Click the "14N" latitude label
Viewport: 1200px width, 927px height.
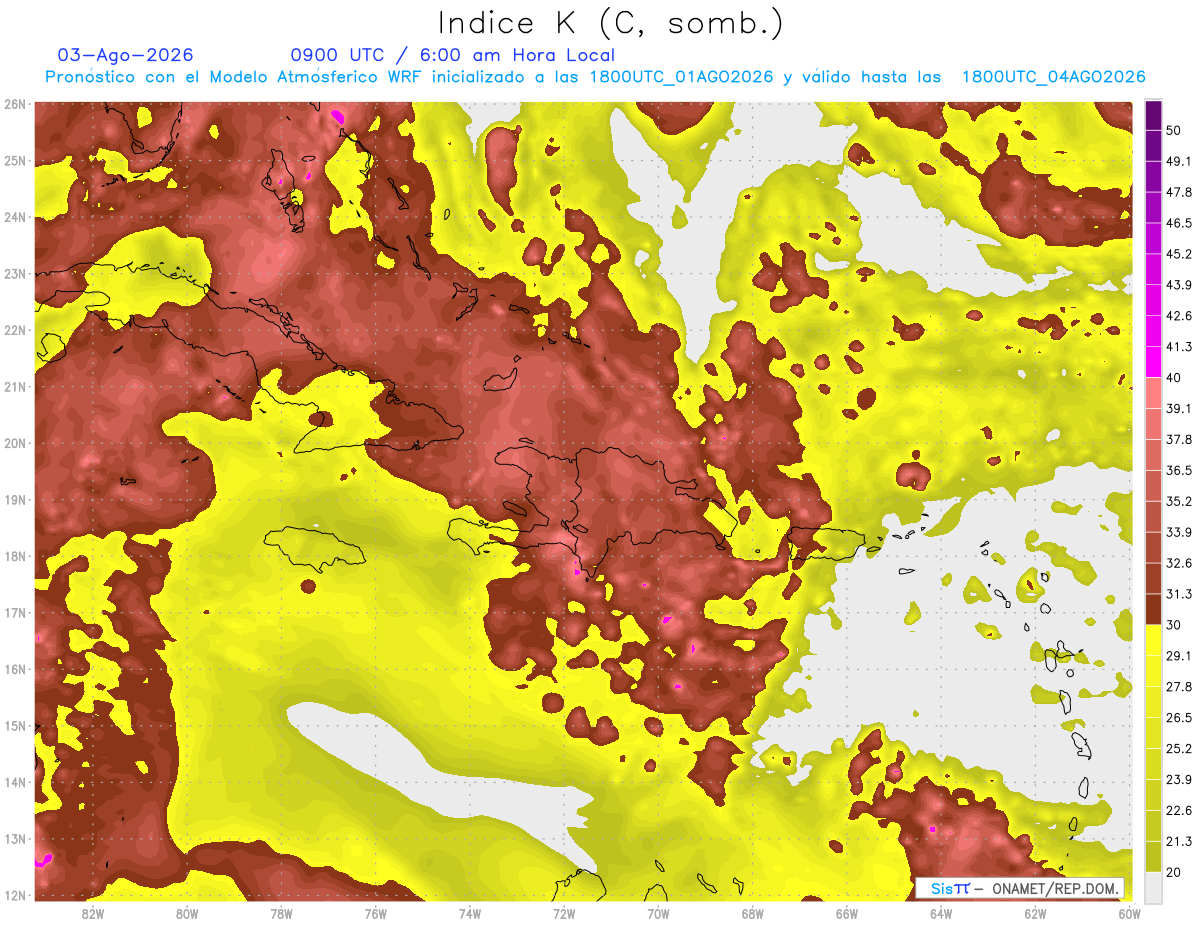(15, 782)
